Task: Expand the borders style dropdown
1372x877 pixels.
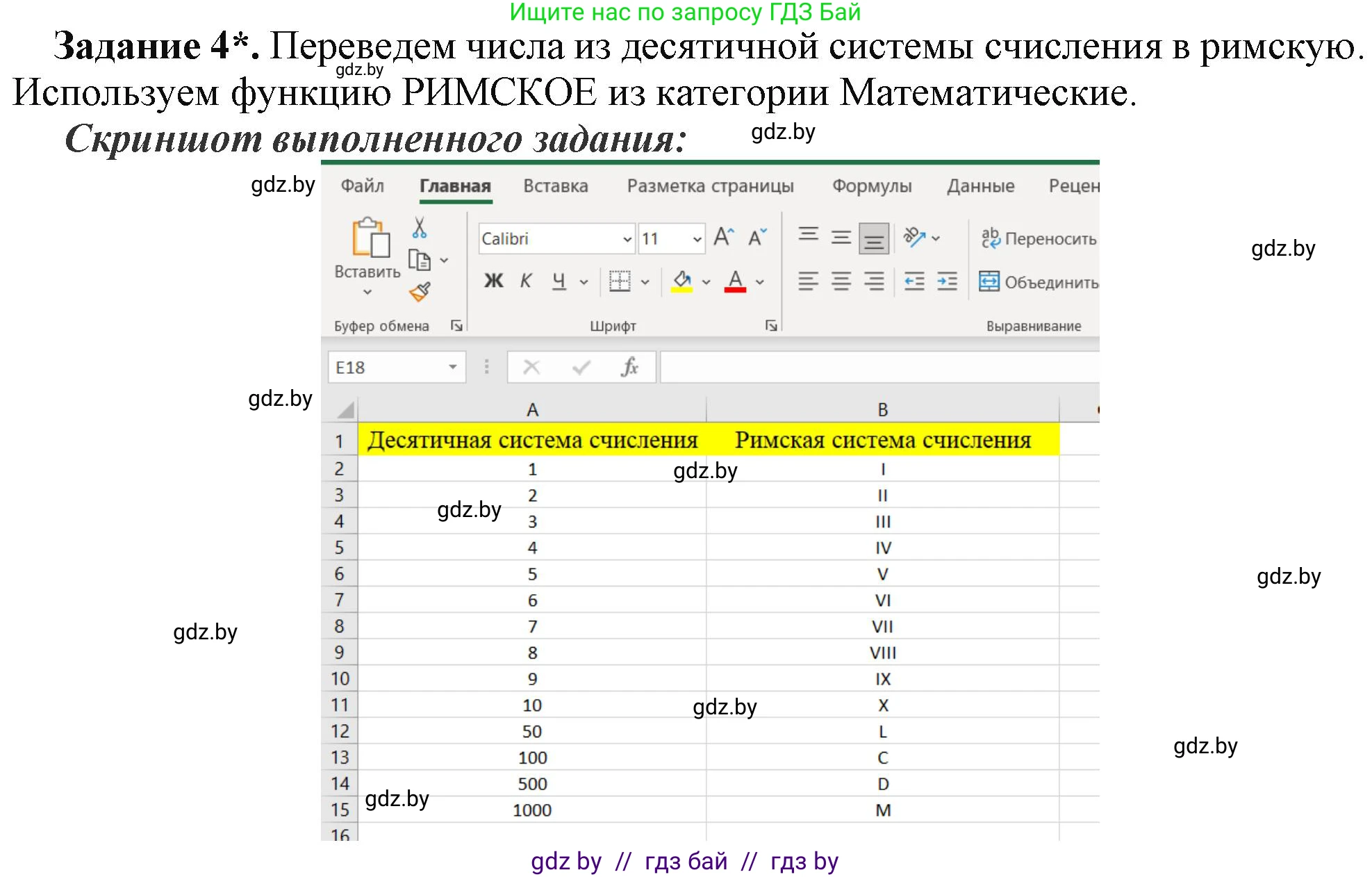Action: coord(647,281)
